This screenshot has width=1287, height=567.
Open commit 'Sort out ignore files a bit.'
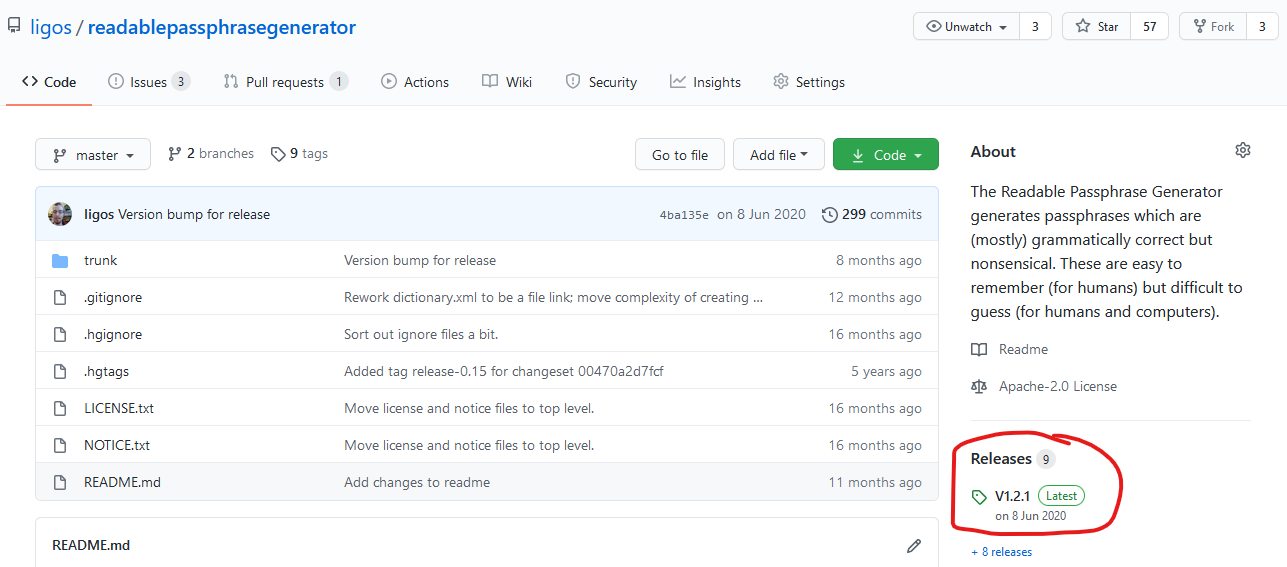(x=421, y=334)
